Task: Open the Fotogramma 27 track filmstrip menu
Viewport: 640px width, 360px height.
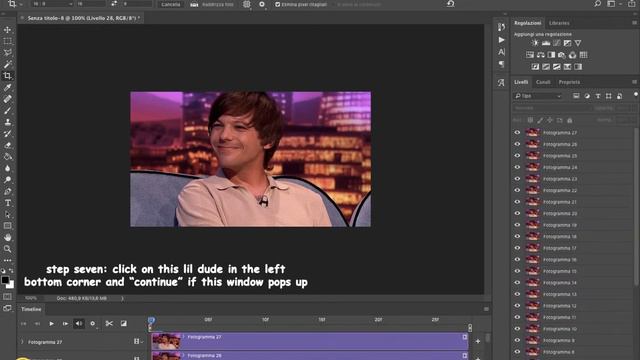Action: coord(138,342)
